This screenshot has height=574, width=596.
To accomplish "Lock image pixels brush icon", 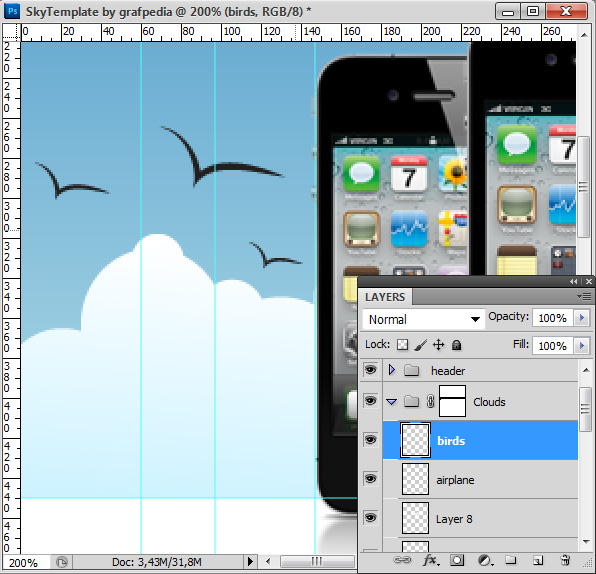I will (420, 345).
